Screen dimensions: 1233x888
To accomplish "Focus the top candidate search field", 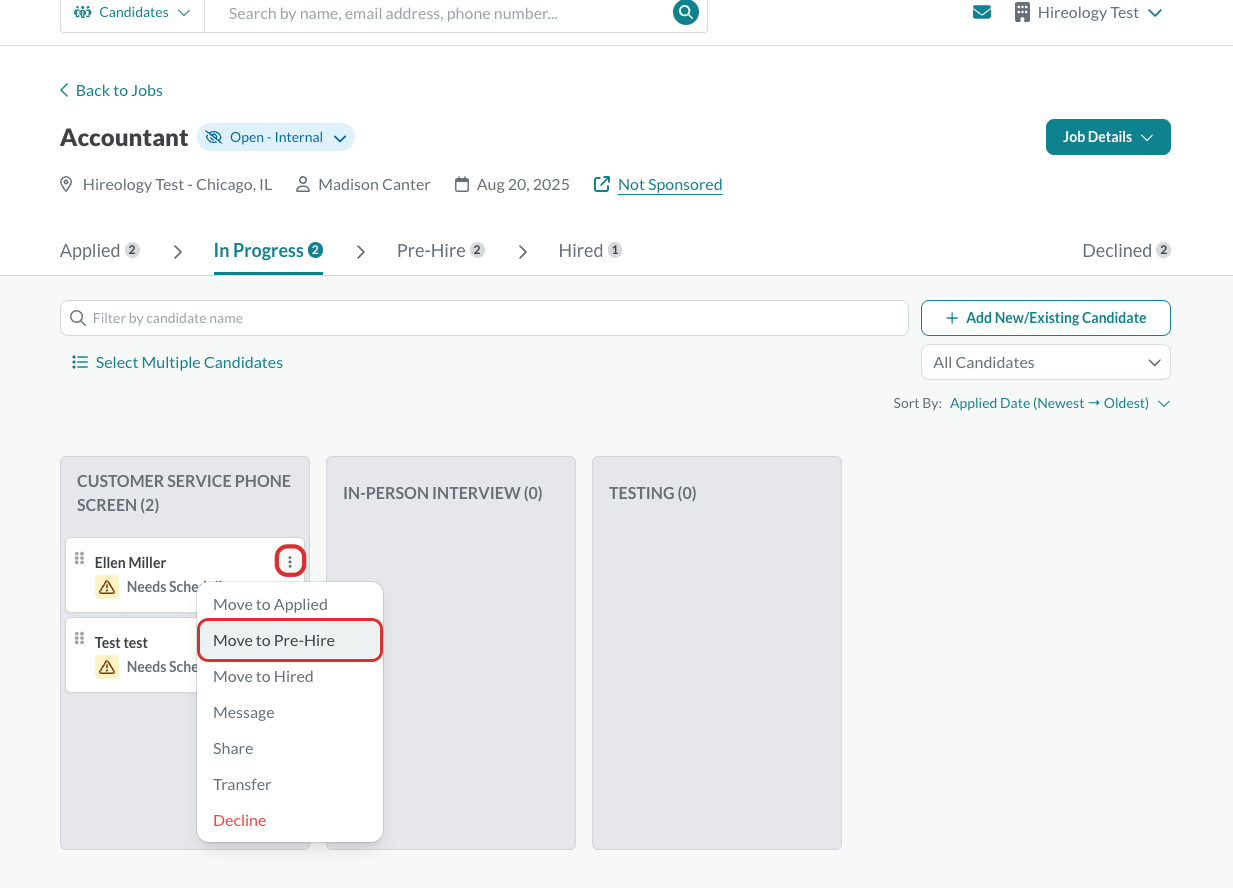I will (x=438, y=14).
